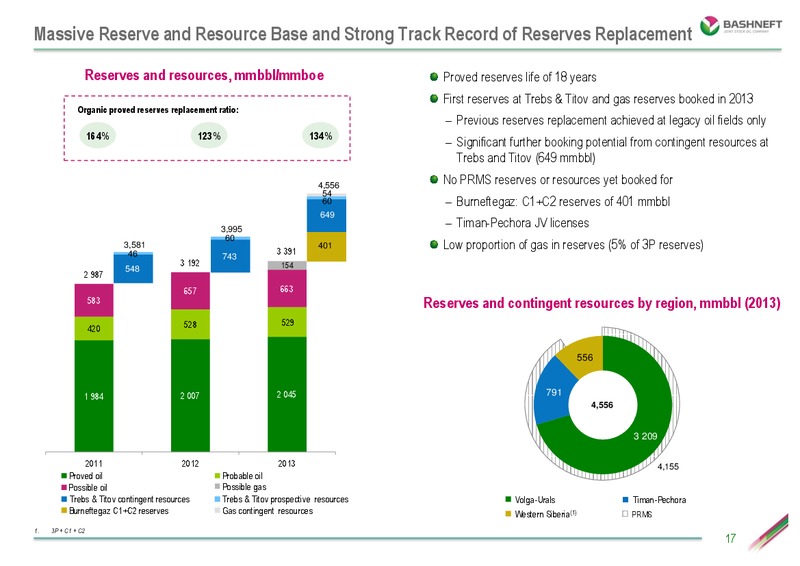Viewport: 800px width, 566px height.
Task: Click 'Organic proved reserves replacement ratio' label
Action: (158, 110)
